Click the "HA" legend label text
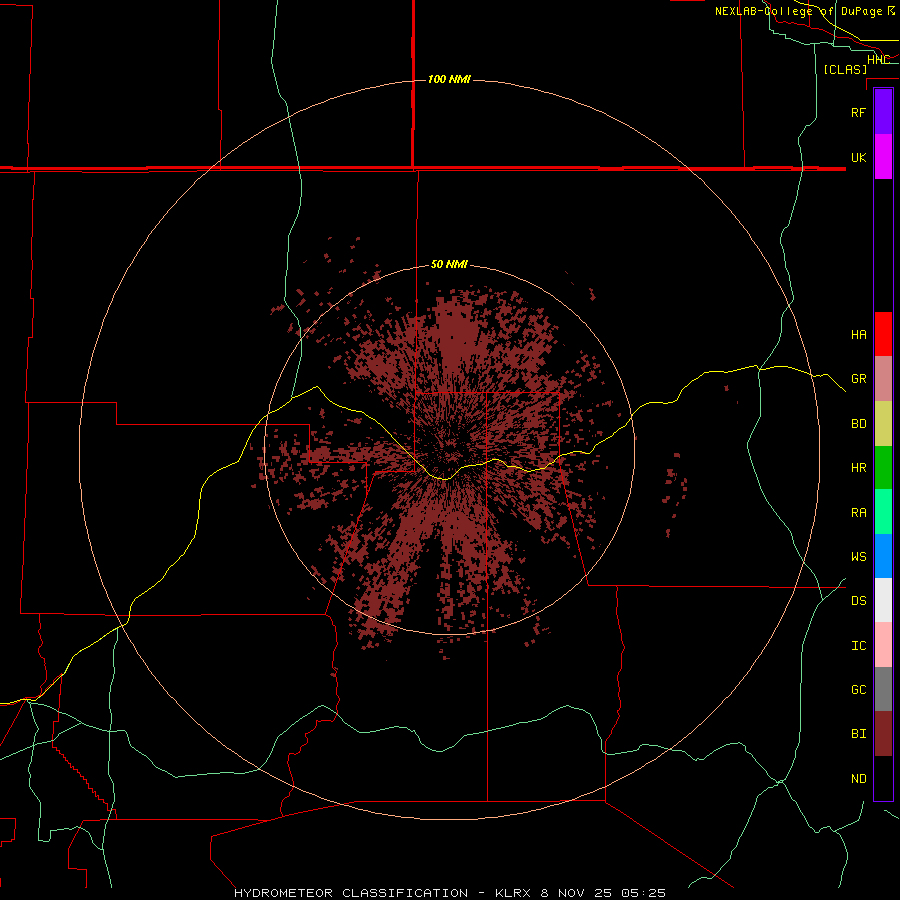The width and height of the screenshot is (900, 900). [x=858, y=334]
